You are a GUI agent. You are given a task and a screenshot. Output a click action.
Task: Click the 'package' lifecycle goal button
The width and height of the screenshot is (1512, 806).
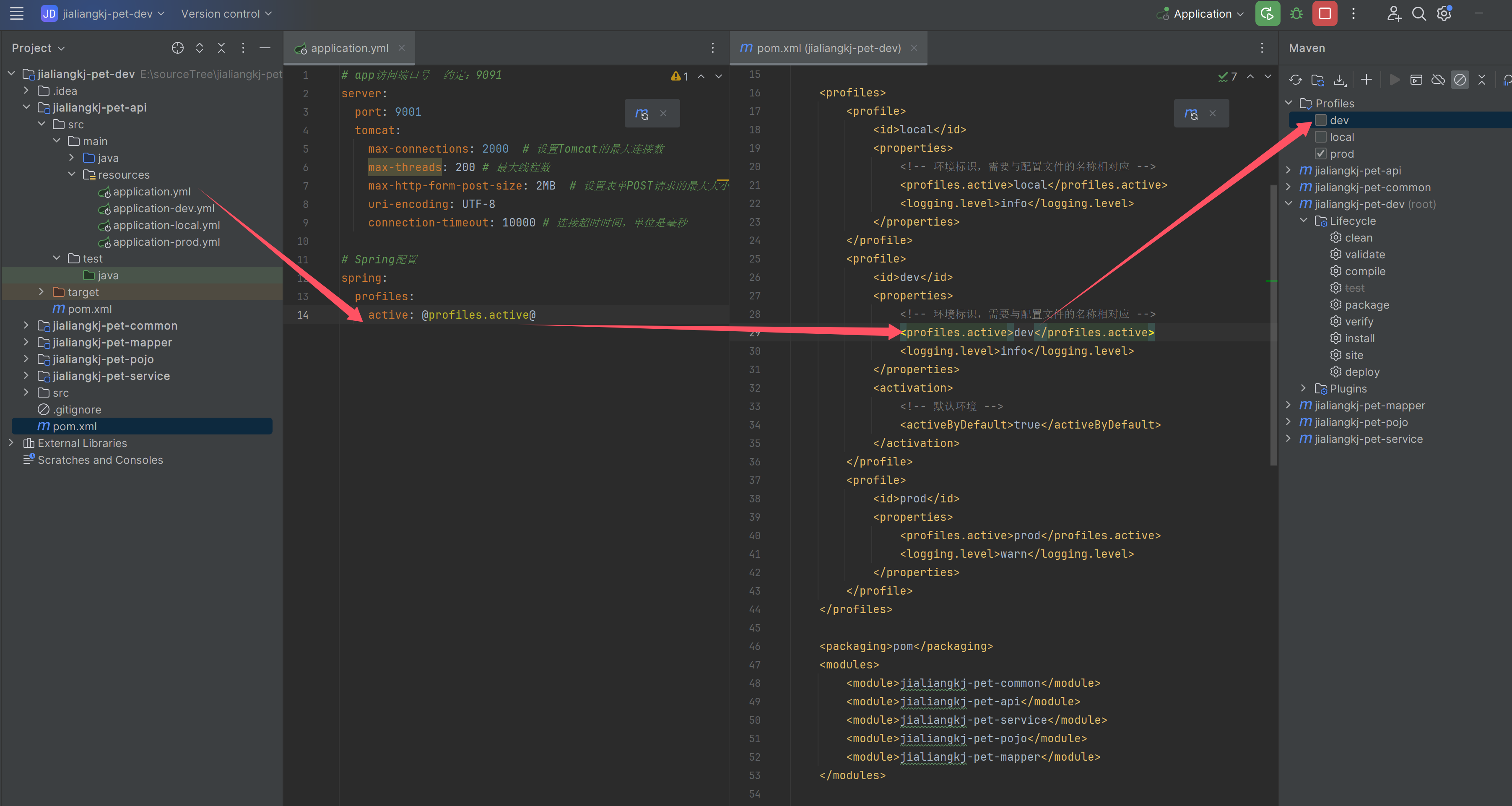click(x=1359, y=305)
